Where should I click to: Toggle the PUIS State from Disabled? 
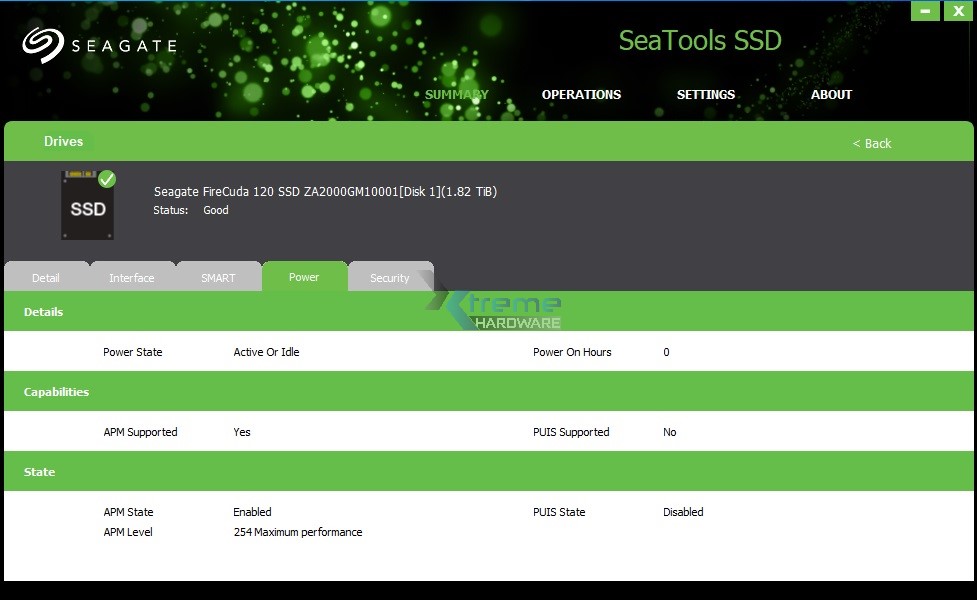click(683, 512)
